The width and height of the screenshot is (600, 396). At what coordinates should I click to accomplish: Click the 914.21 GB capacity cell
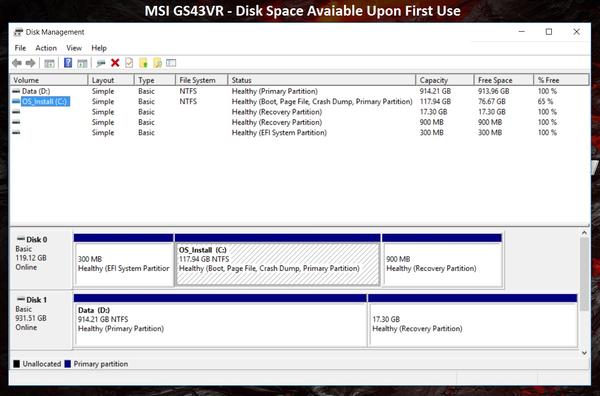pyautogui.click(x=435, y=91)
